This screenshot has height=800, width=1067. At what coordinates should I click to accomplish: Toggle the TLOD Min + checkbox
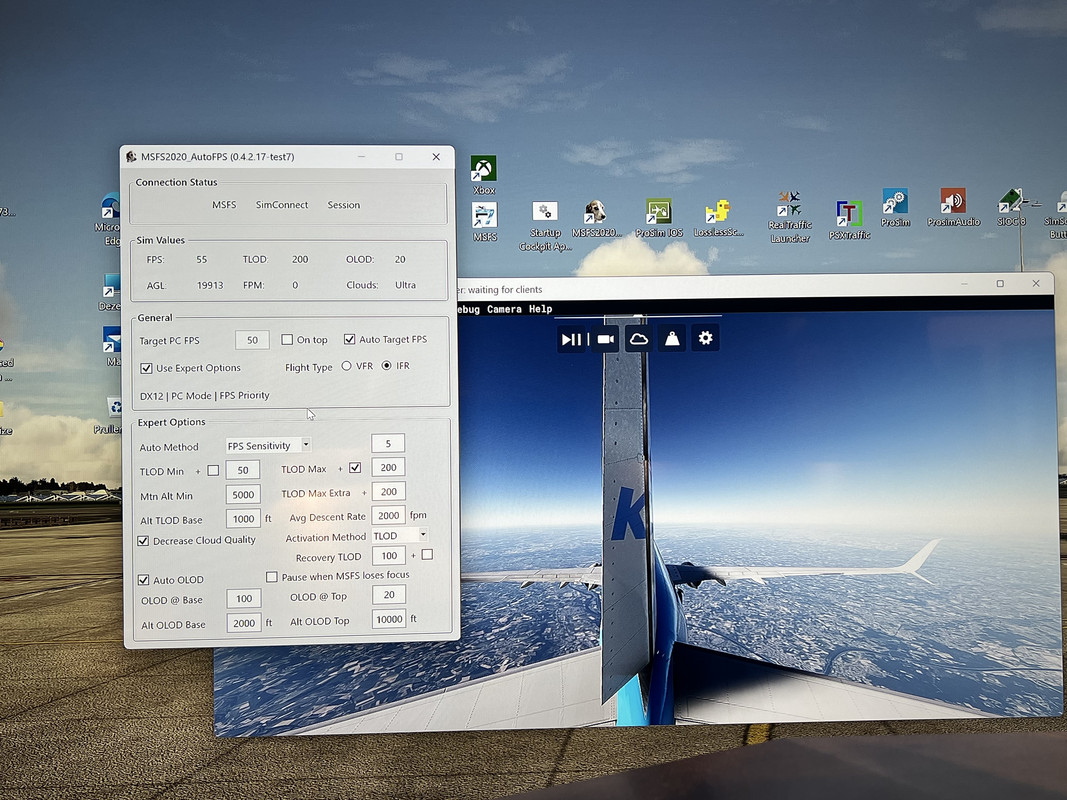click(x=213, y=470)
